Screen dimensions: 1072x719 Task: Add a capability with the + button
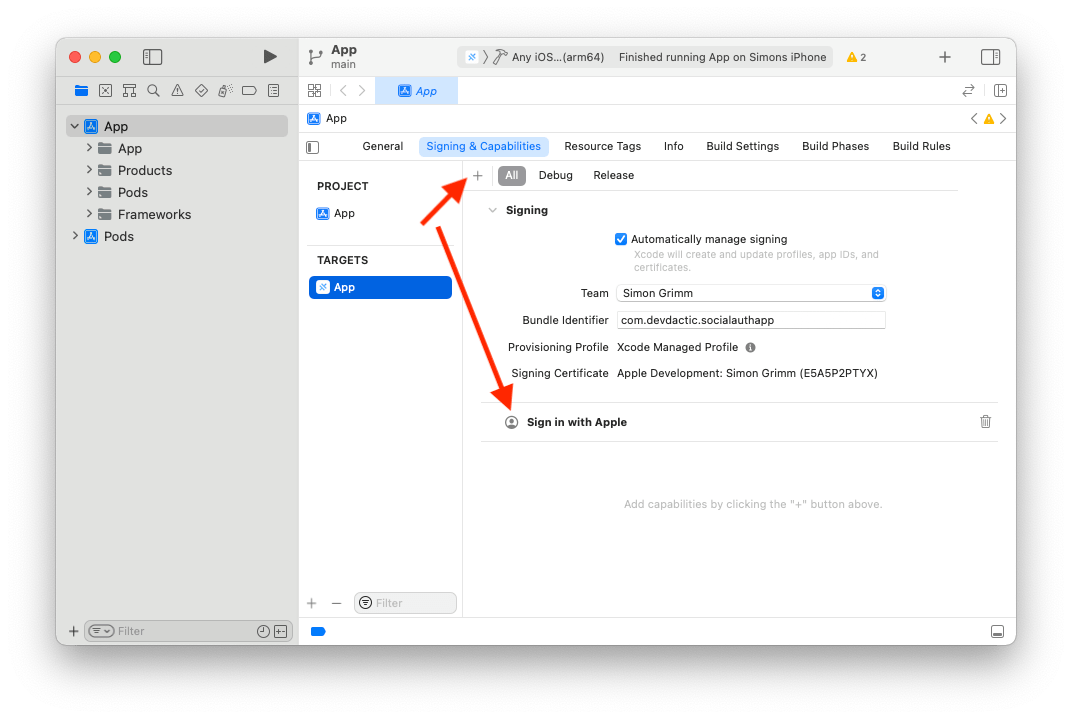pos(477,175)
